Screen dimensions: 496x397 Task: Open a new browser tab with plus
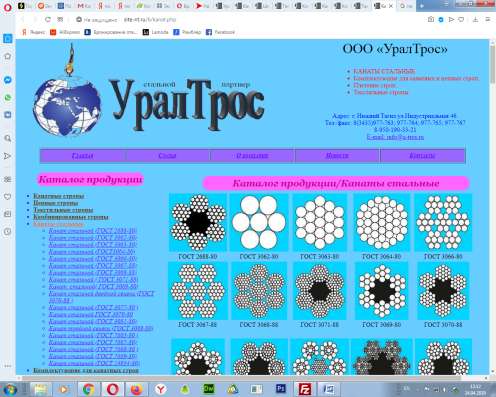(x=422, y=6)
